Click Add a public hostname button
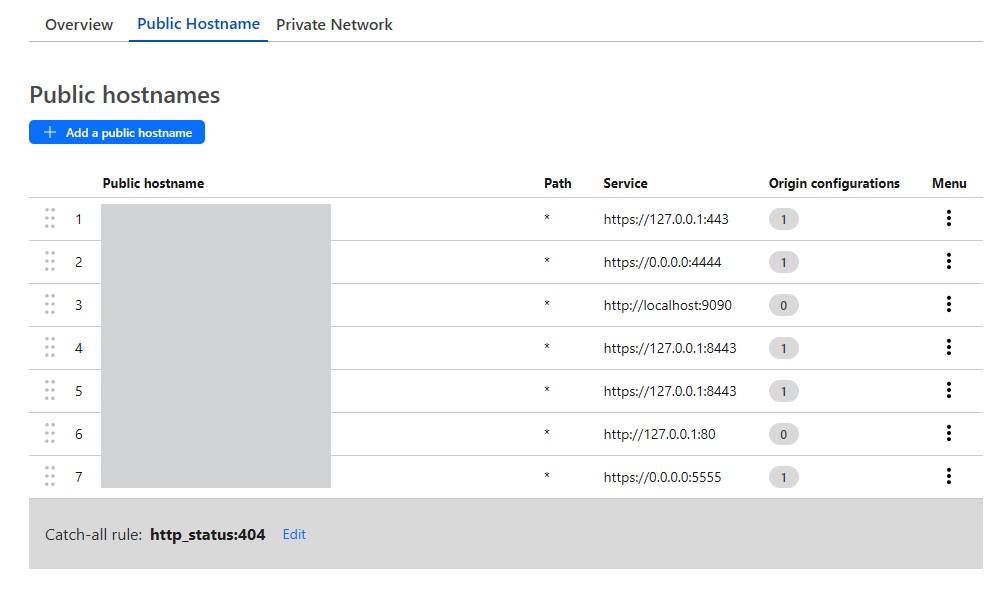 pos(117,132)
